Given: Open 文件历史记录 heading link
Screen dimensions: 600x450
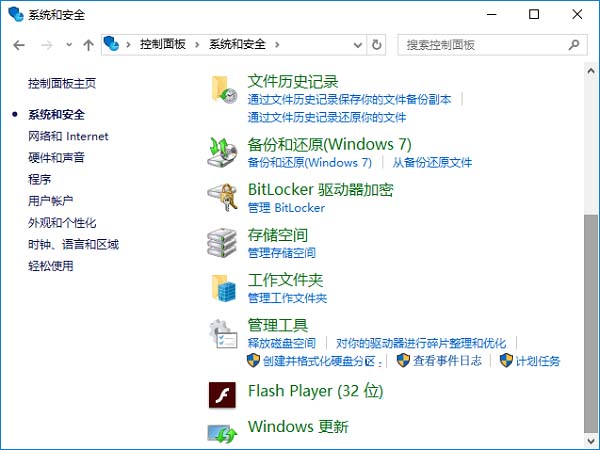Looking at the screenshot, I should 293,82.
